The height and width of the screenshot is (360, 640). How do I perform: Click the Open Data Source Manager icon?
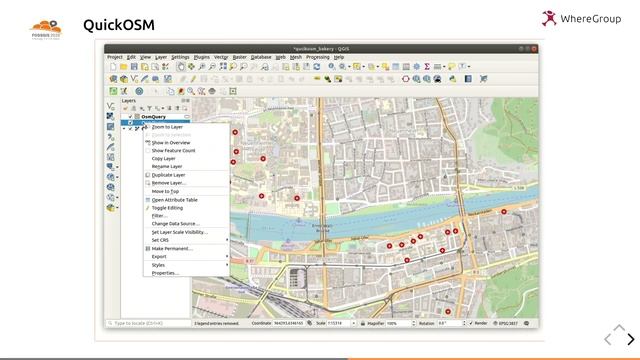pos(113,79)
